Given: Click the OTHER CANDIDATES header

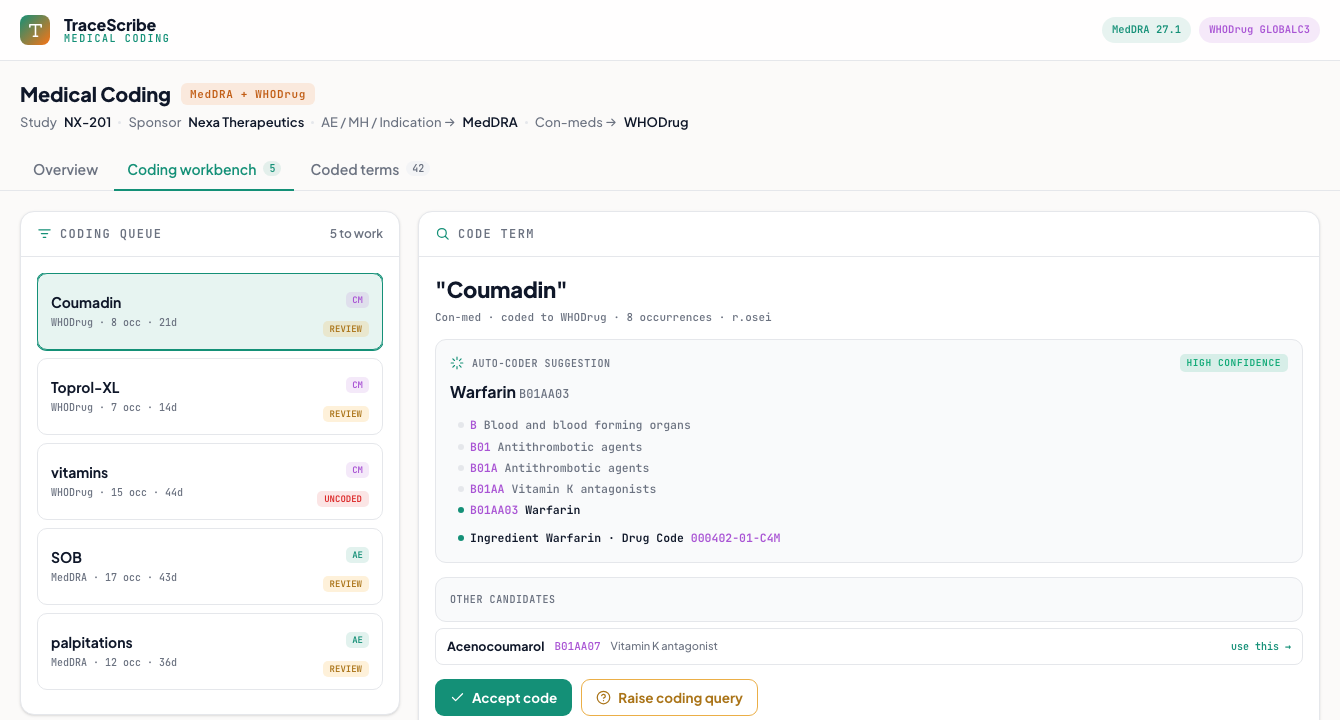Looking at the screenshot, I should [502, 600].
